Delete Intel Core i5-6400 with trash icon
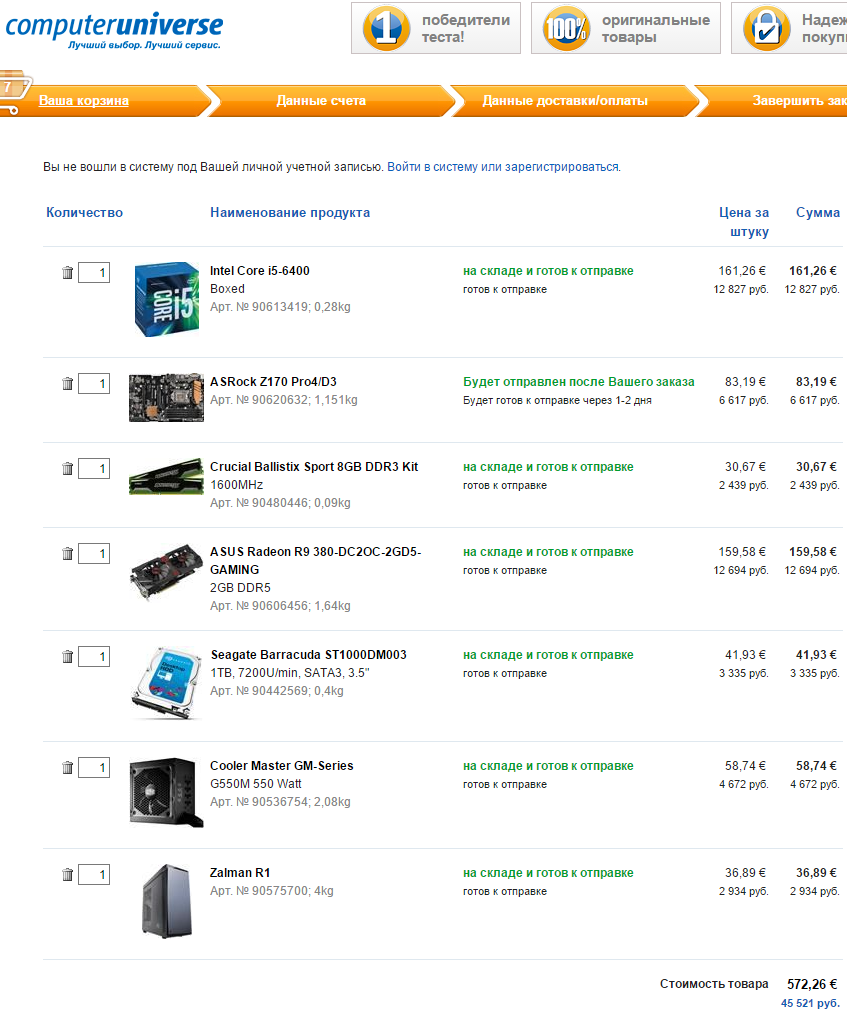Viewport: 847px width, 1017px height. pyautogui.click(x=67, y=272)
